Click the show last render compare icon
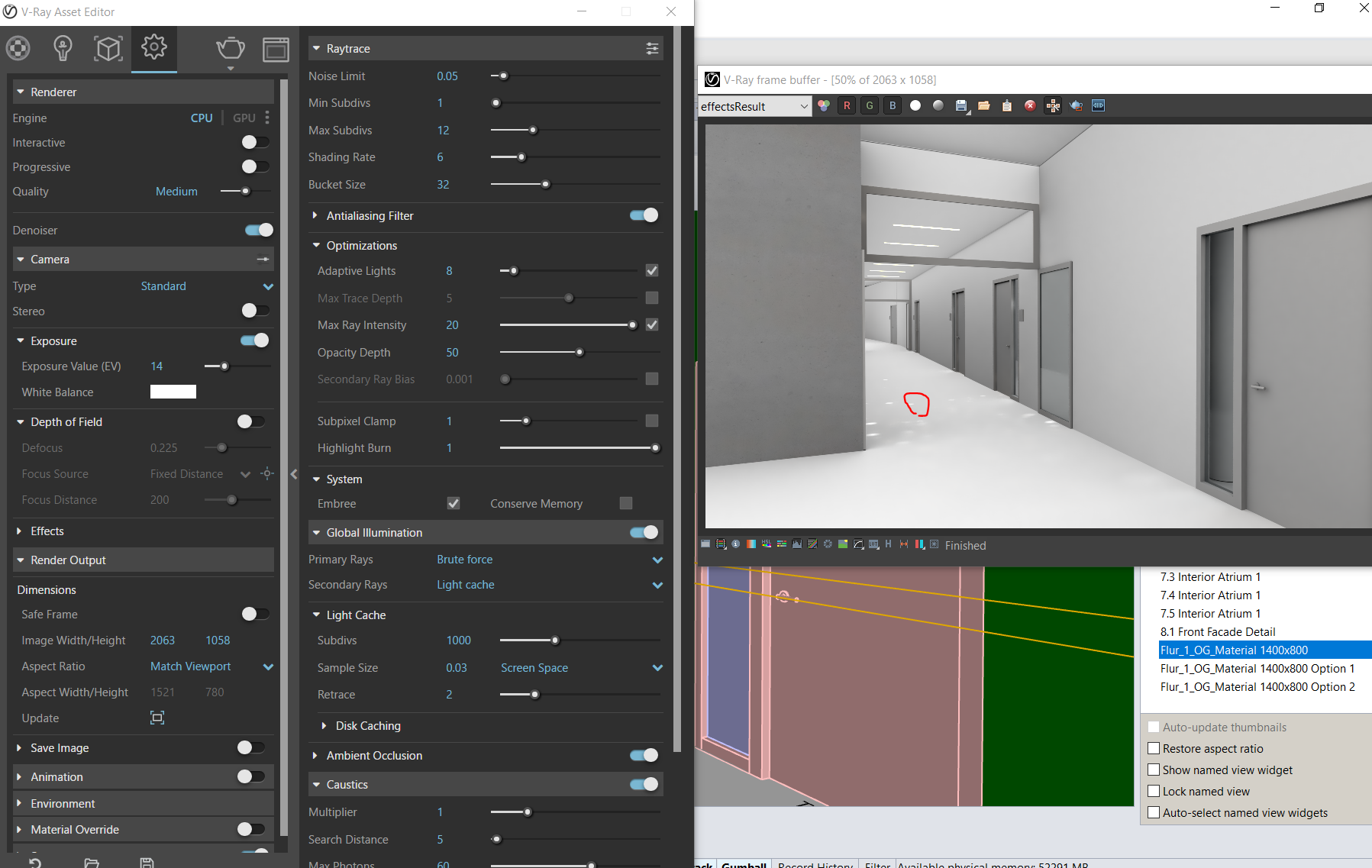Image resolution: width=1372 pixels, height=868 pixels. pos(1099,106)
